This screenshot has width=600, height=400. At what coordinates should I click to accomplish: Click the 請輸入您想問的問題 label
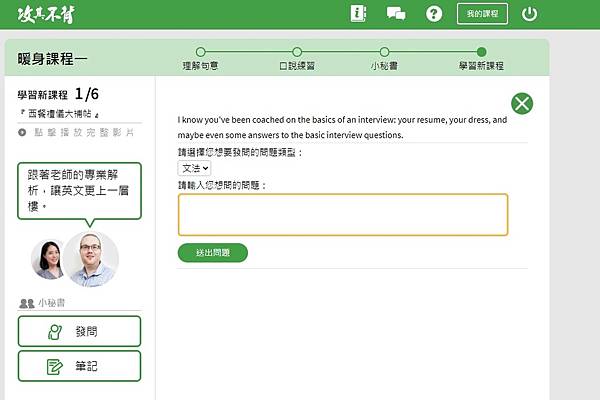[222, 186]
